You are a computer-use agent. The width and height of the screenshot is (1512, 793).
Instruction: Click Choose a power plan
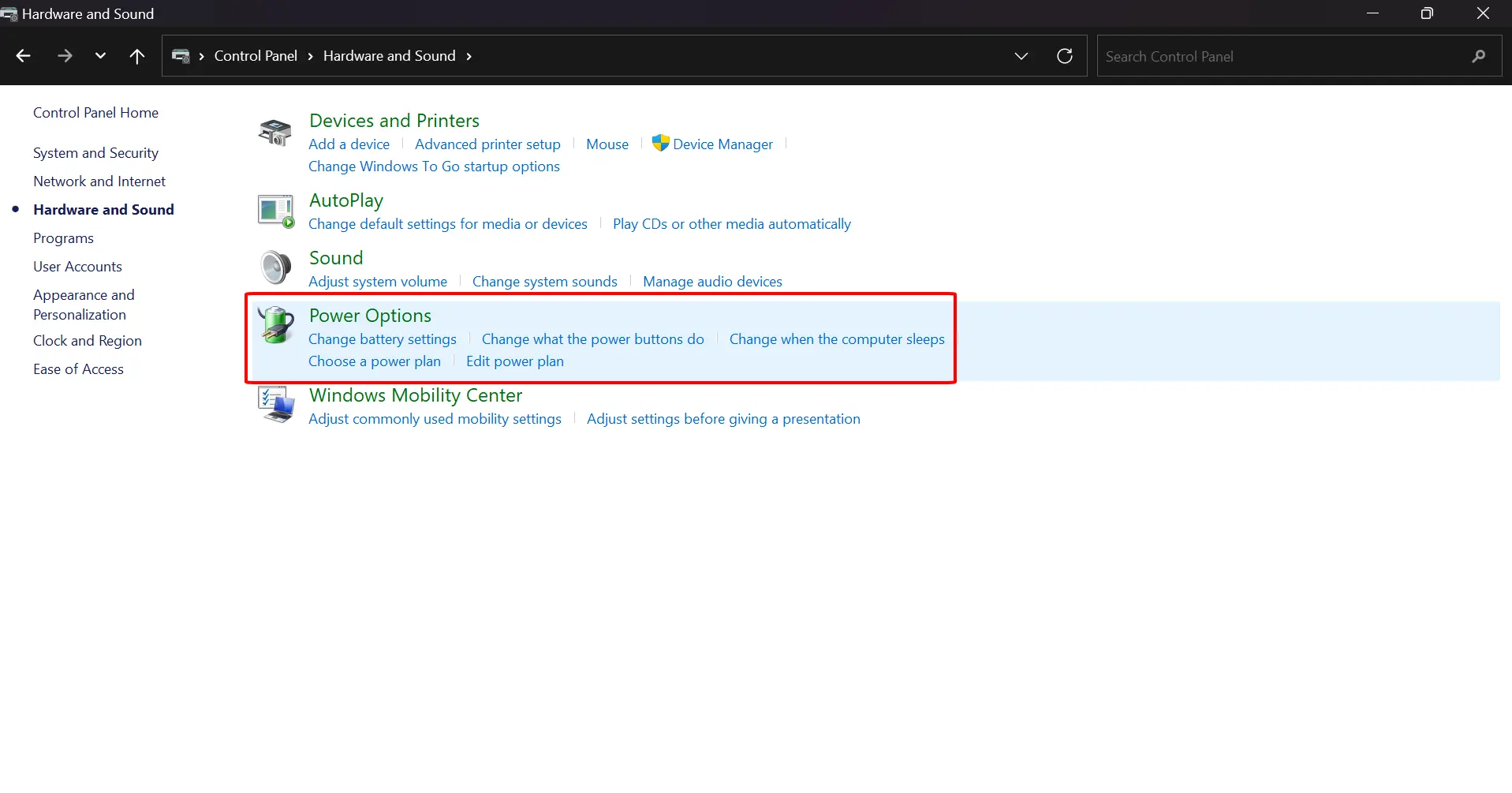coord(375,361)
